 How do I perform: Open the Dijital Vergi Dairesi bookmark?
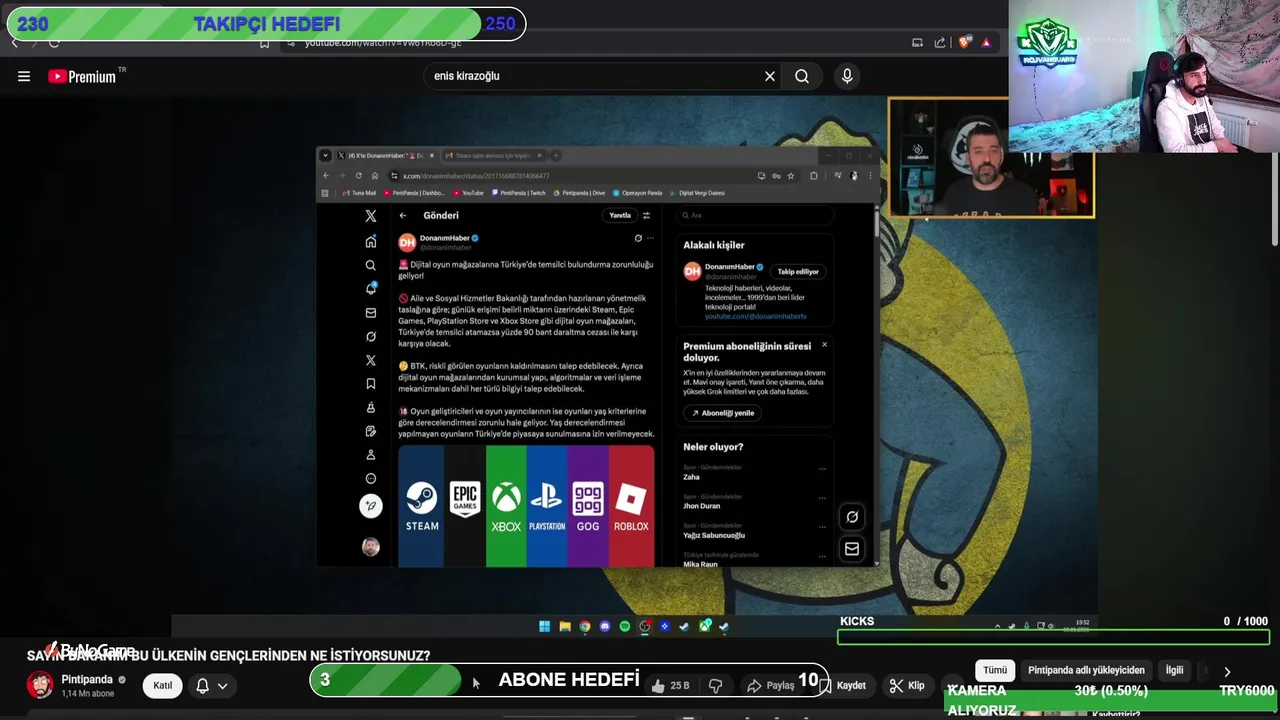[698, 193]
